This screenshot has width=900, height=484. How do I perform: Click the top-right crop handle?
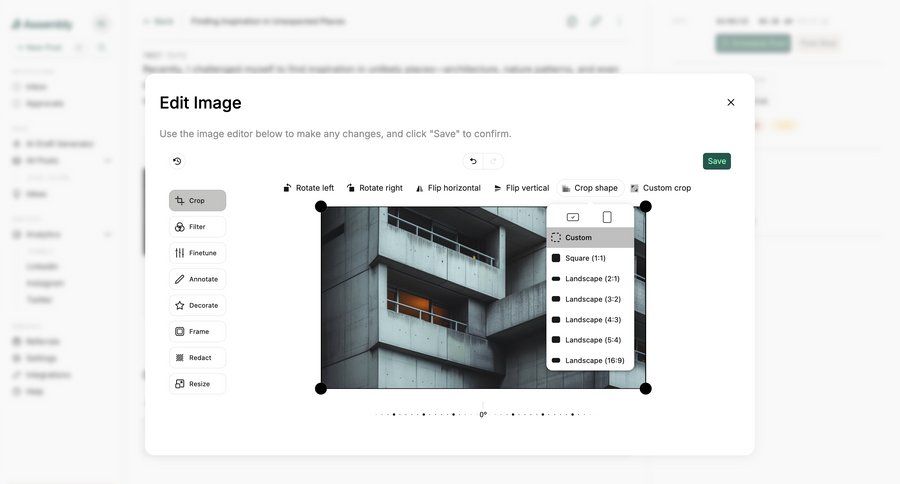(646, 207)
